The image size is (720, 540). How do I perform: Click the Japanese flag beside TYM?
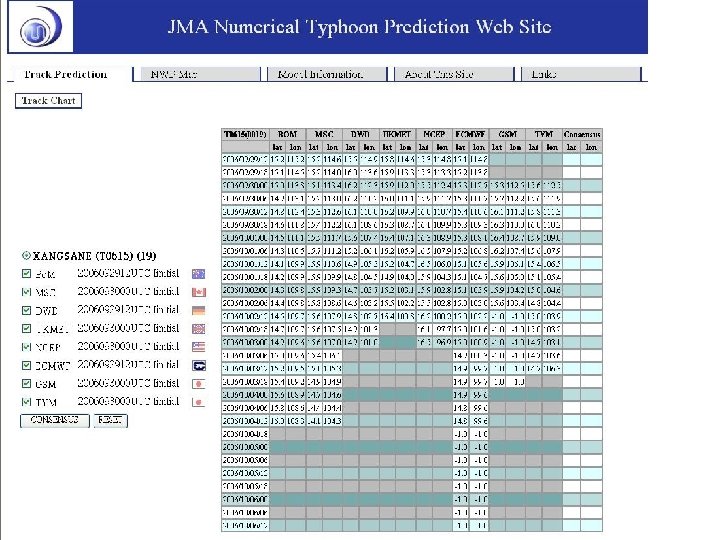coord(198,402)
